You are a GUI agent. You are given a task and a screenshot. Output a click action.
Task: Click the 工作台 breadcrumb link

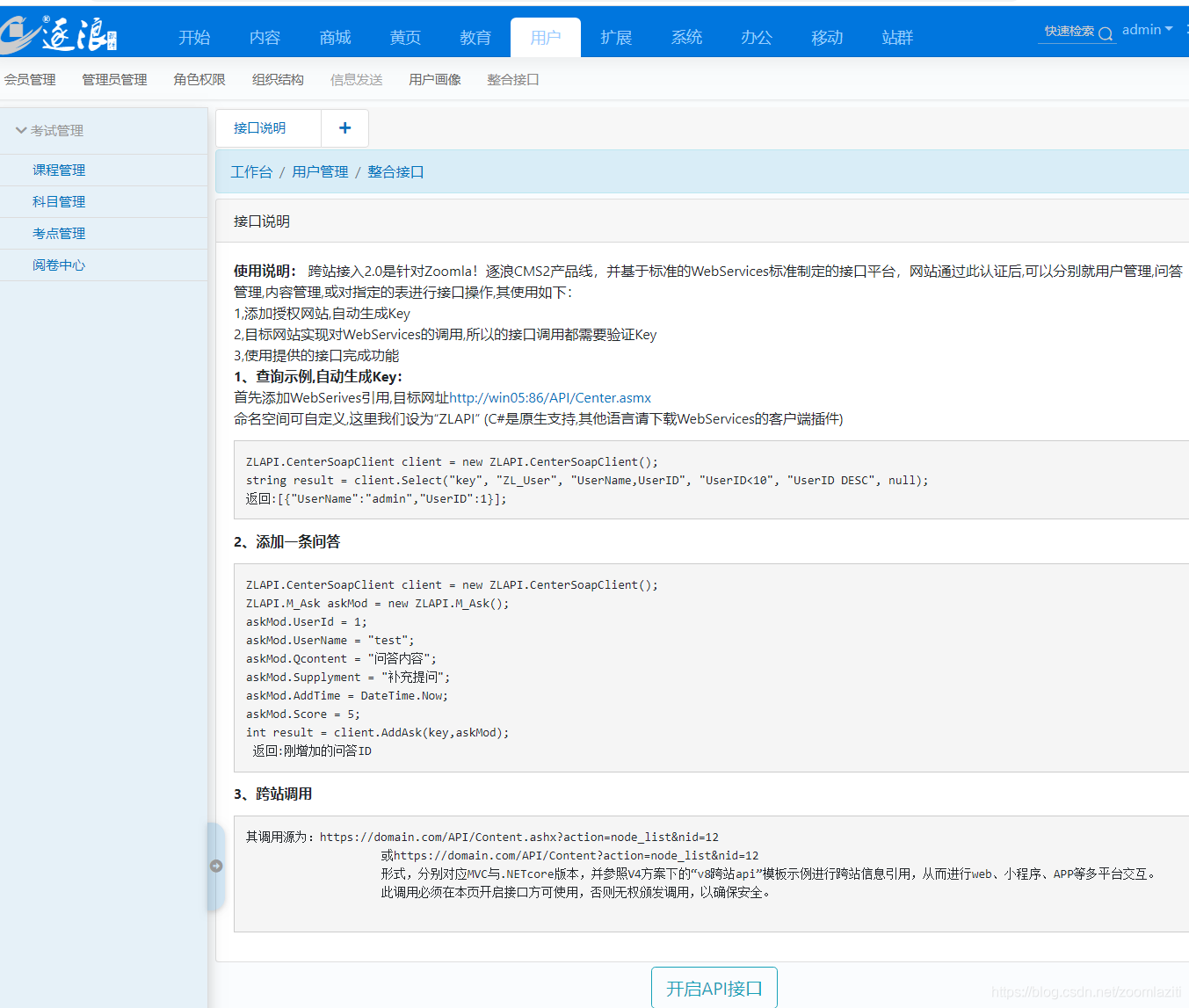pos(251,172)
